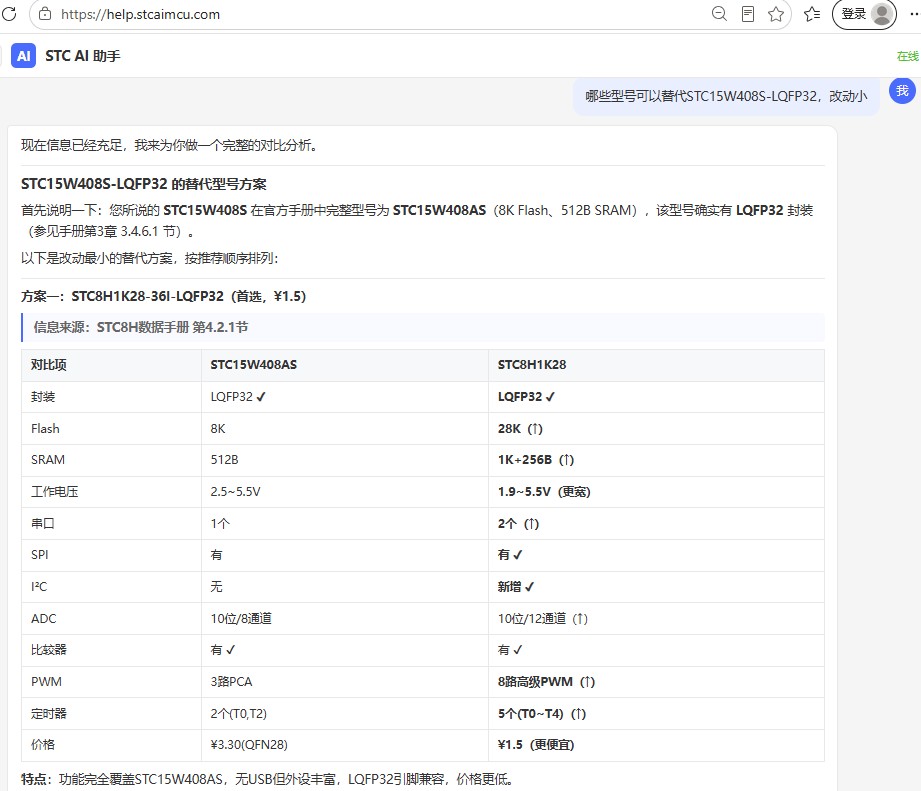Click the SPI row label
This screenshot has height=791, width=921.
[40, 555]
